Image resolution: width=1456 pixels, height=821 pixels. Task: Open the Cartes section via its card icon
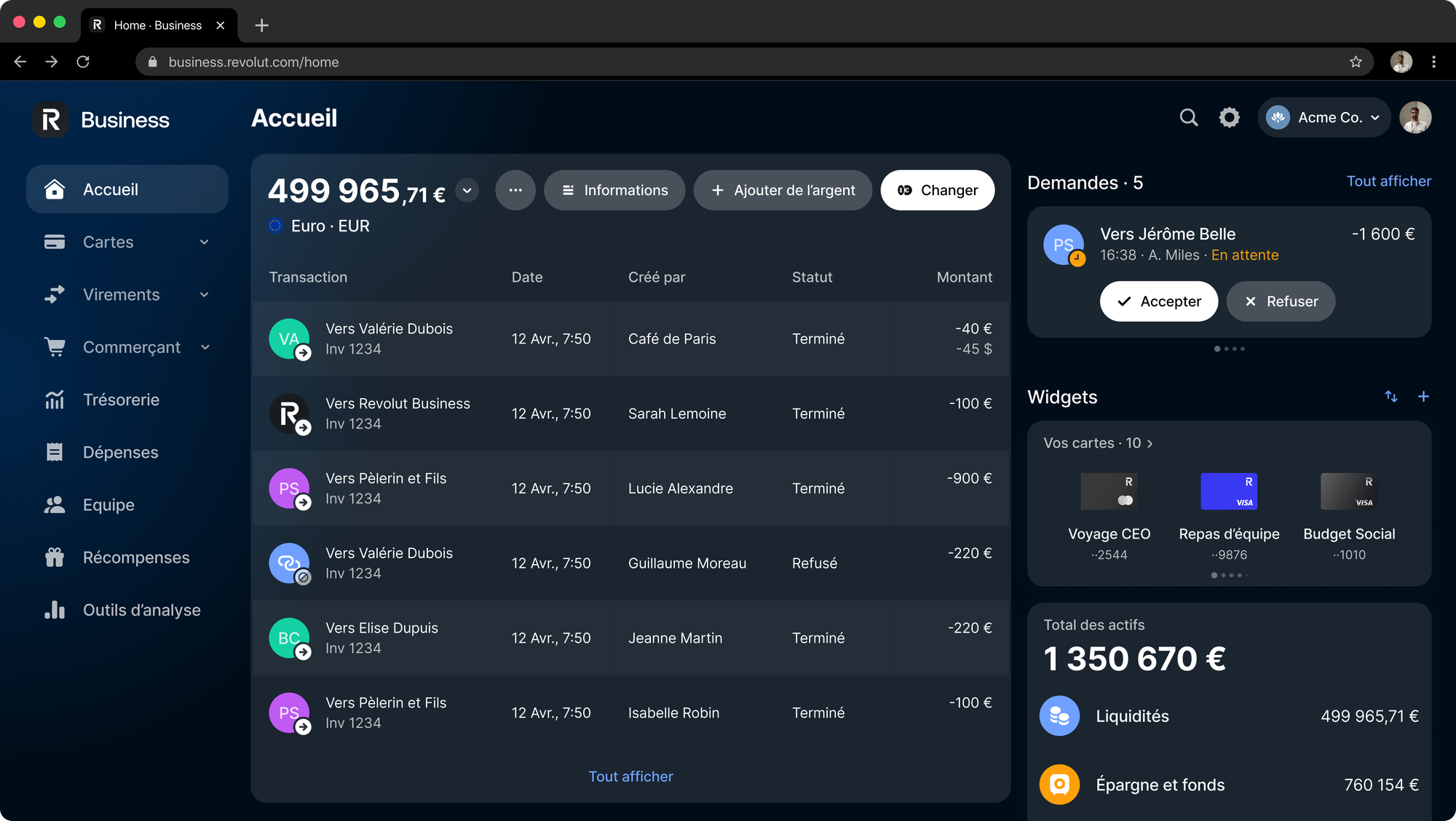[55, 242]
